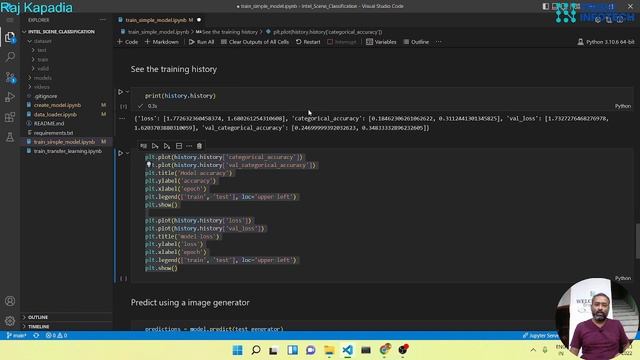
Task: Switch to Visual Studio Code taskbar icon
Action: pyautogui.click(x=348, y=350)
